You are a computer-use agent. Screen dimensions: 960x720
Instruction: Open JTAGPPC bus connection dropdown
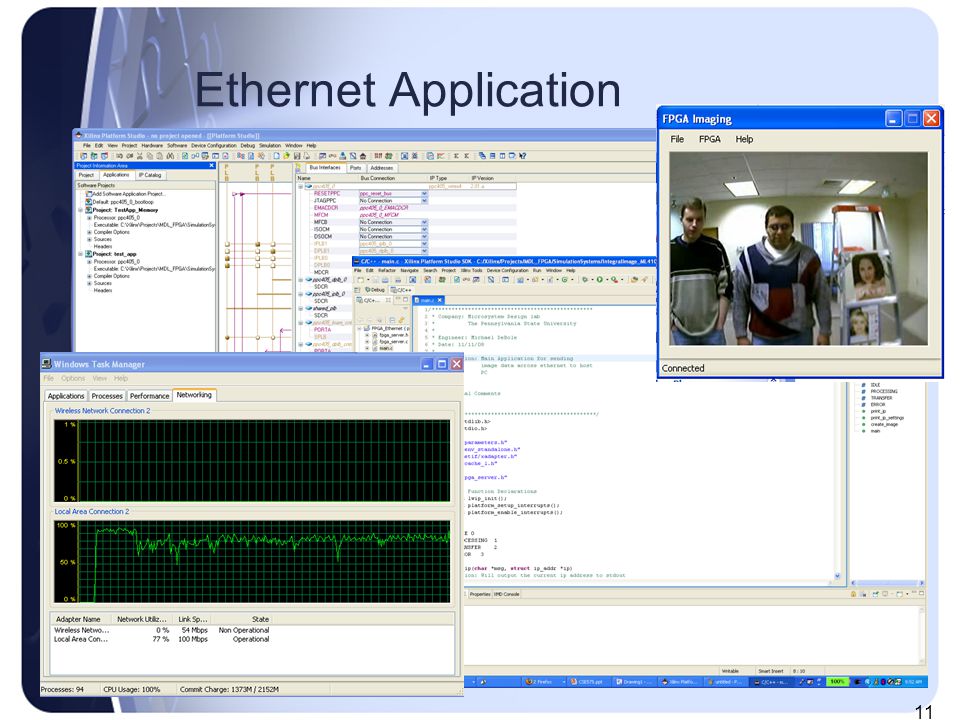click(x=424, y=201)
